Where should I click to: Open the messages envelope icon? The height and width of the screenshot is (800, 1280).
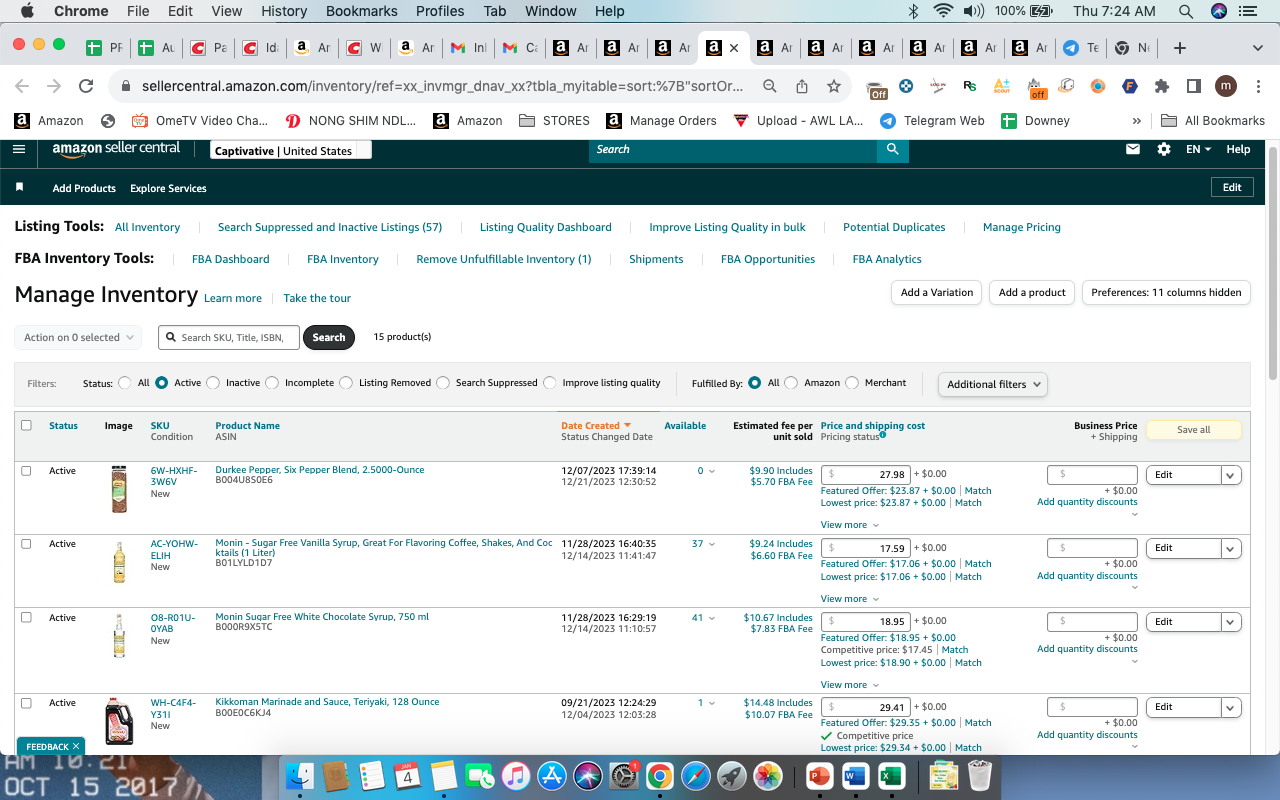1133,149
